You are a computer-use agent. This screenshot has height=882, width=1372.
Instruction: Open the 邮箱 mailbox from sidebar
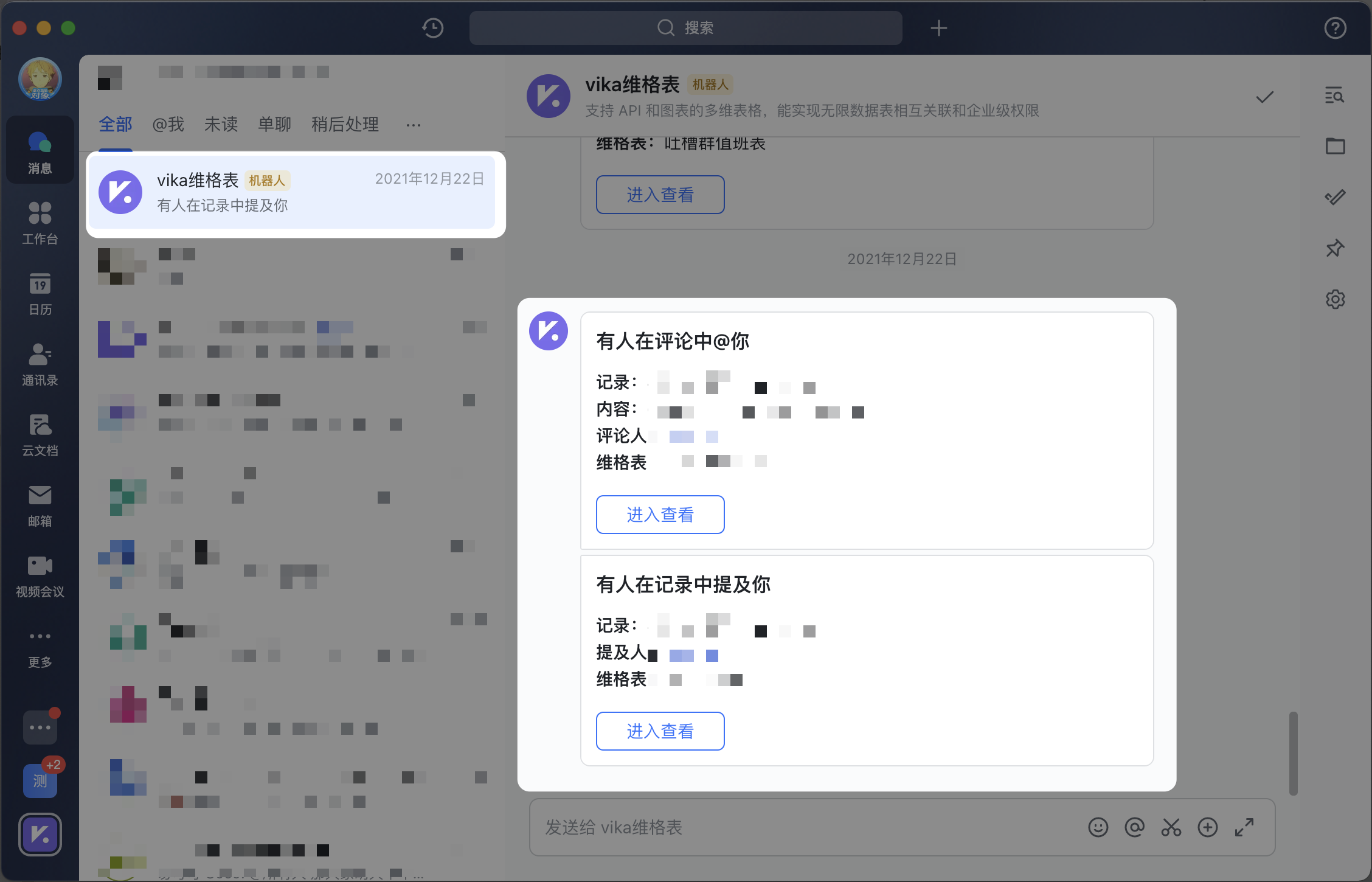40,506
